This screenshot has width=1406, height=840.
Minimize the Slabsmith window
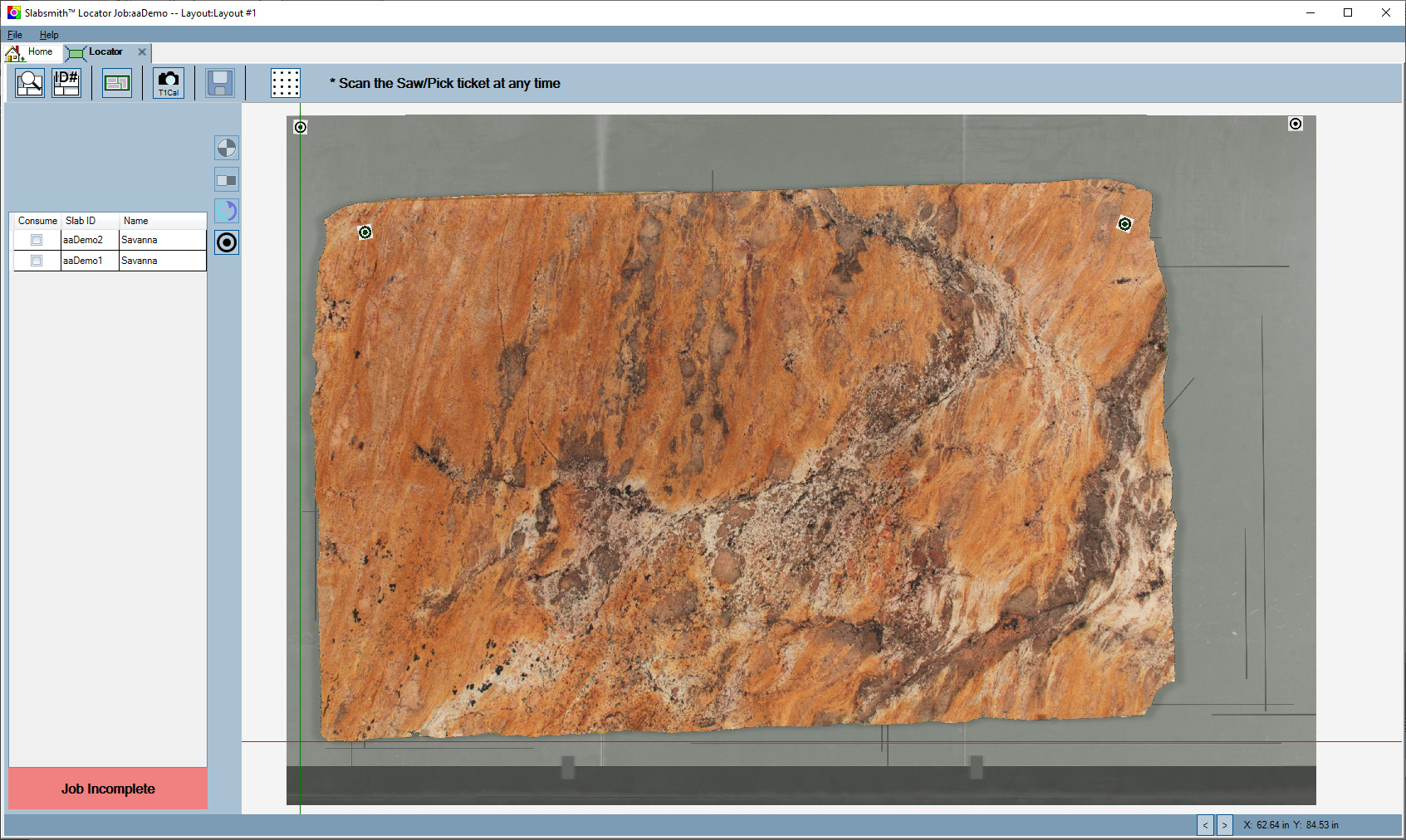tap(1310, 12)
